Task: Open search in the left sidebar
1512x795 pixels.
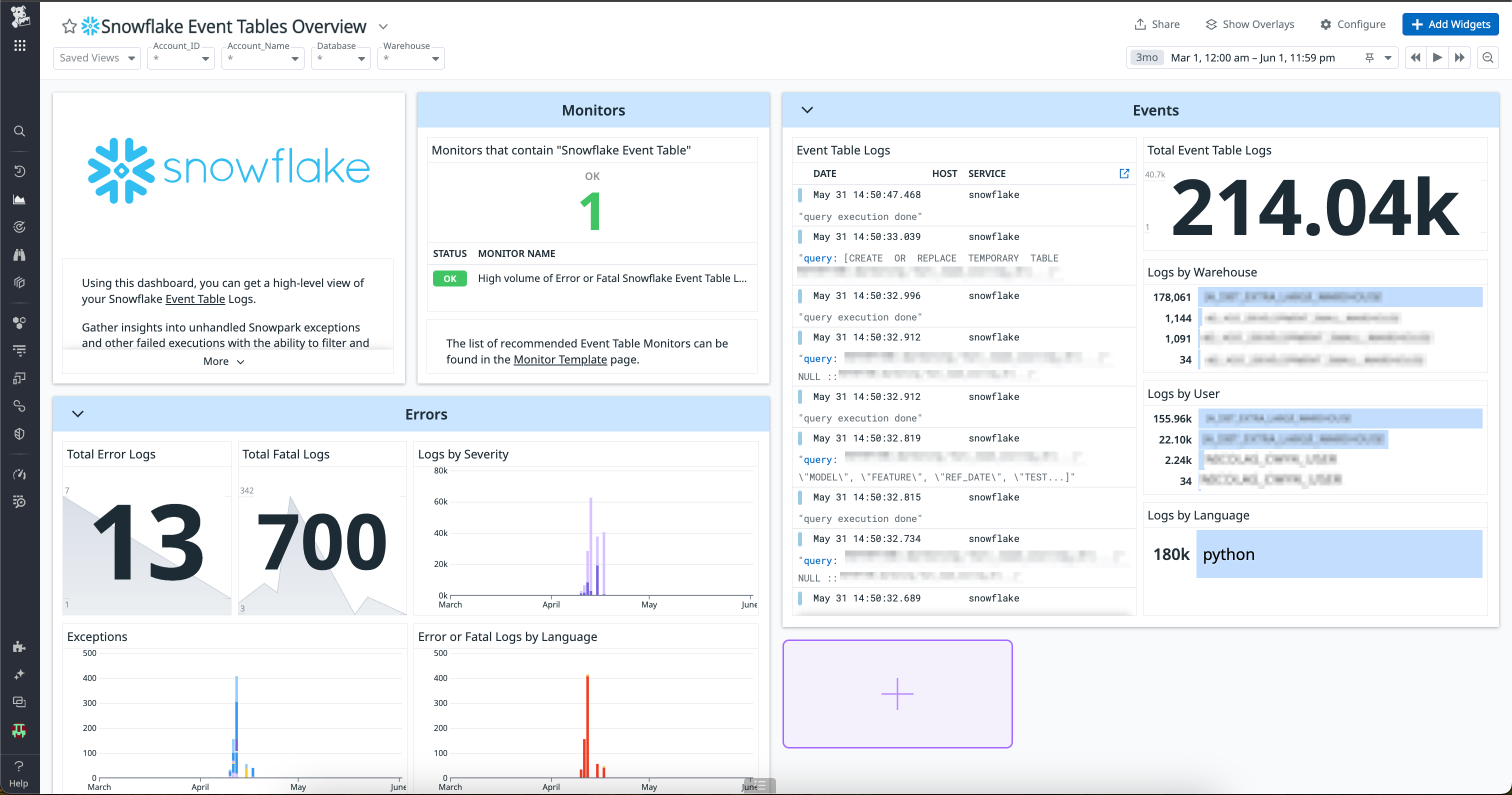Action: pos(19,131)
